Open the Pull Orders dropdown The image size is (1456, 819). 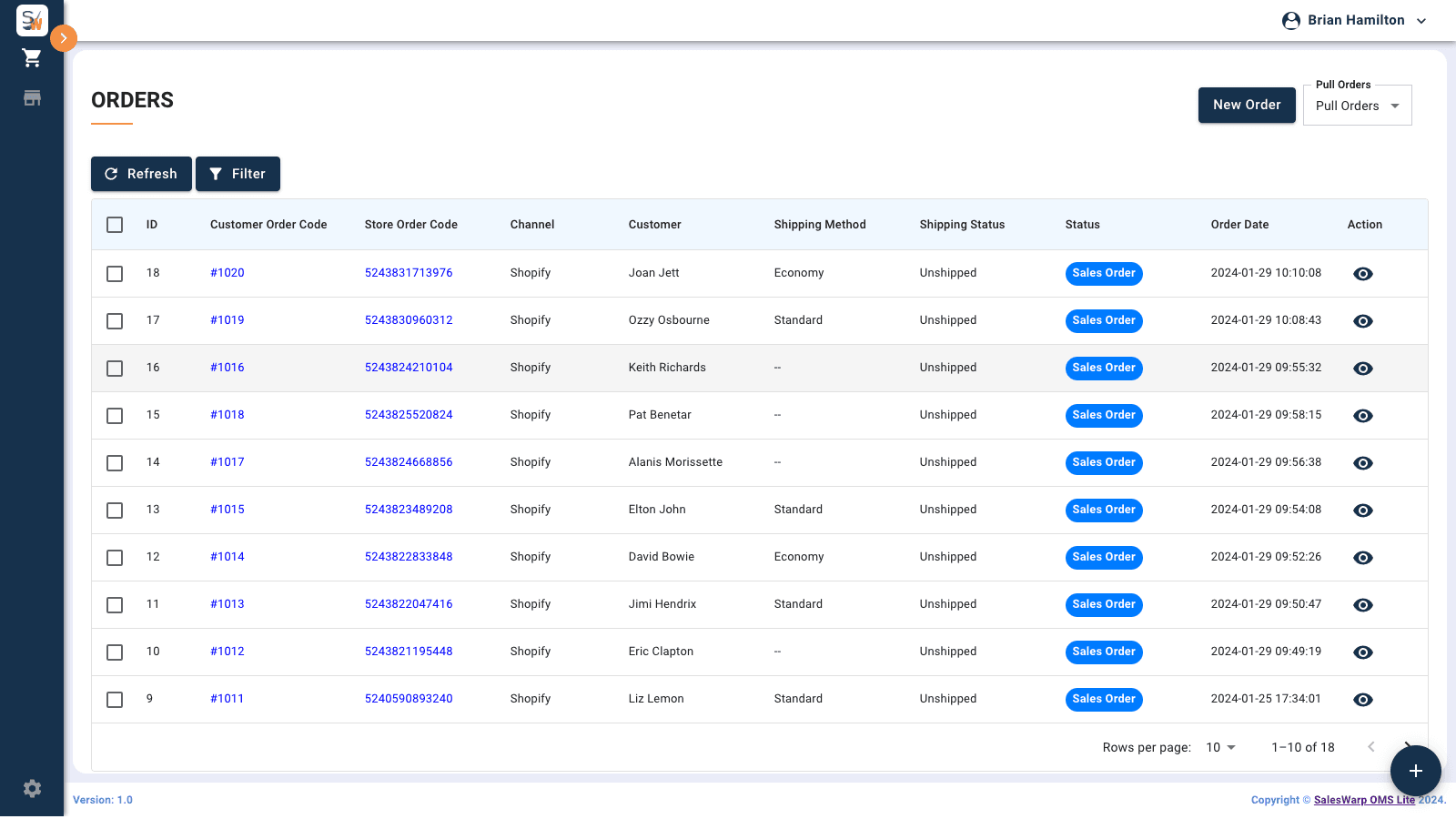(1357, 105)
